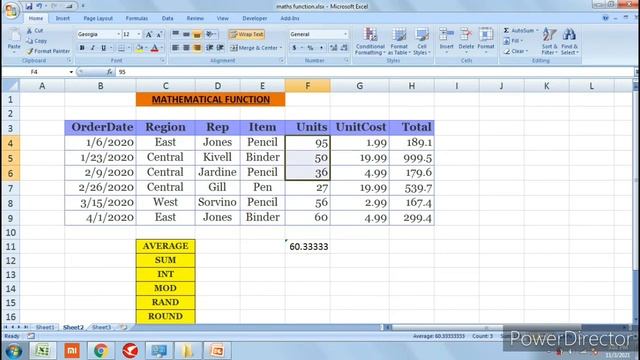
Task: Open the General number format dropdown
Action: (x=345, y=35)
